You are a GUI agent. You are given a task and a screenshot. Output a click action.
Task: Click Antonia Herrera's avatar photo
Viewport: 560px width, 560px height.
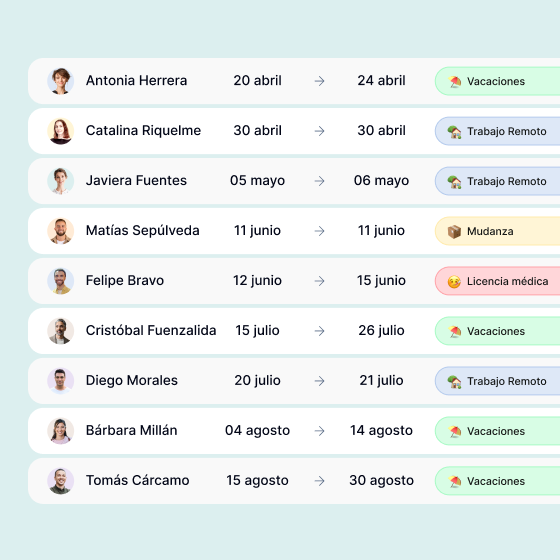tap(61, 81)
